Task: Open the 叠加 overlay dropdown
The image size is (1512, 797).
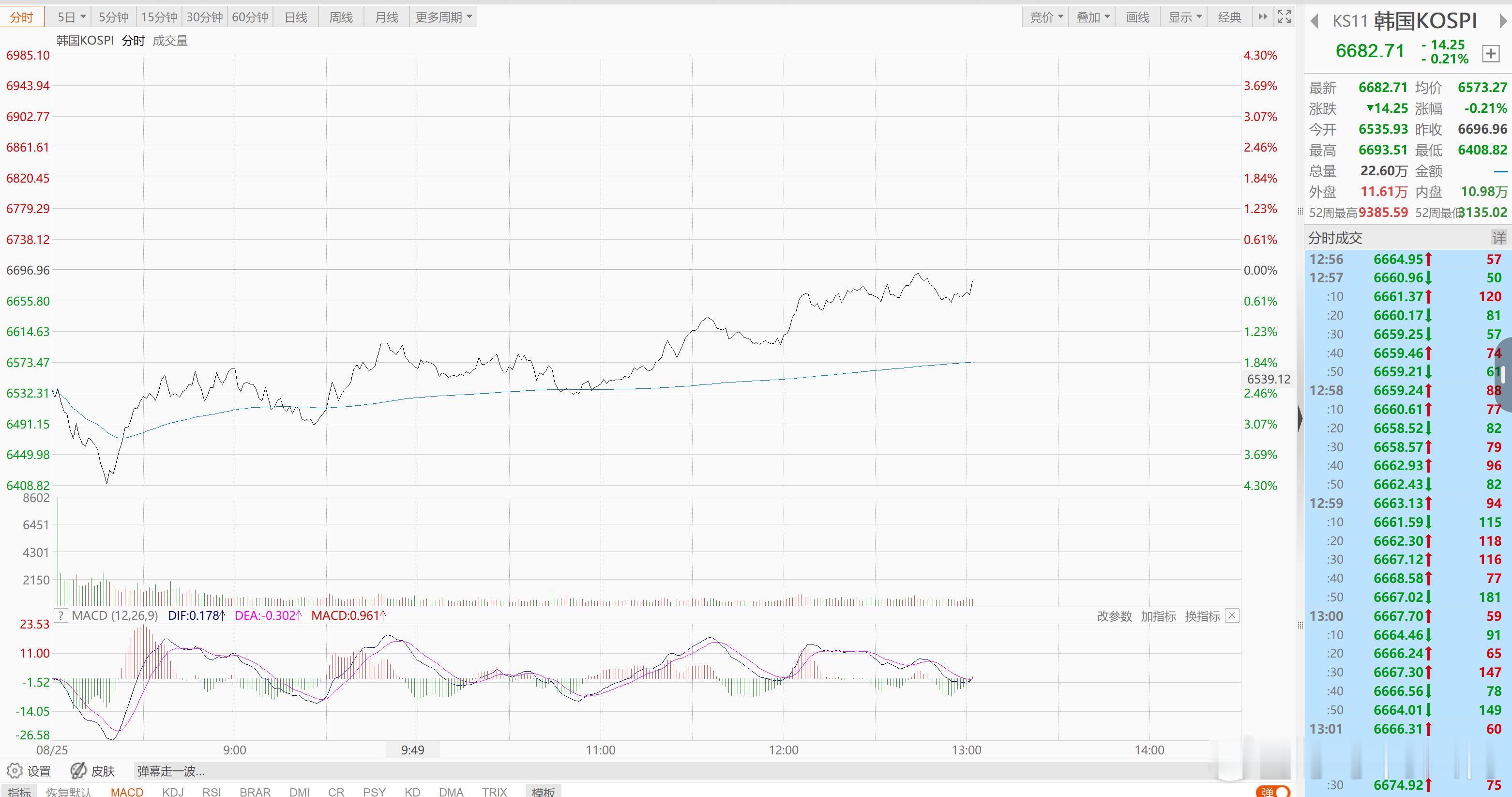Action: (1093, 17)
